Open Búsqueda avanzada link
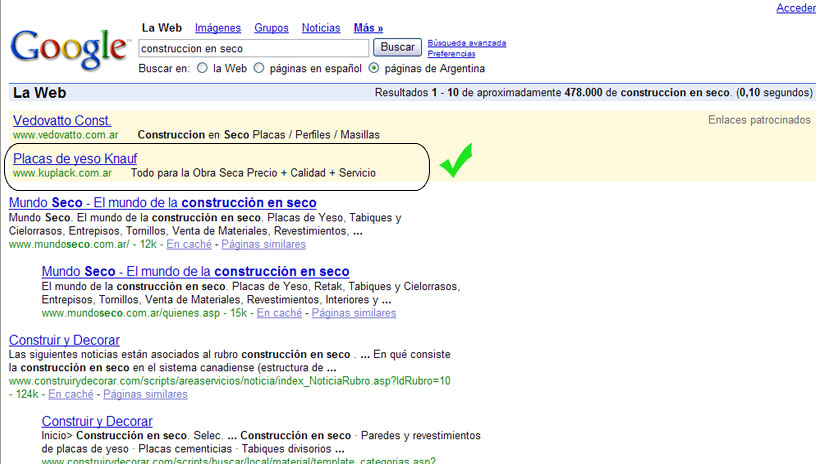822x464 pixels. [x=467, y=43]
